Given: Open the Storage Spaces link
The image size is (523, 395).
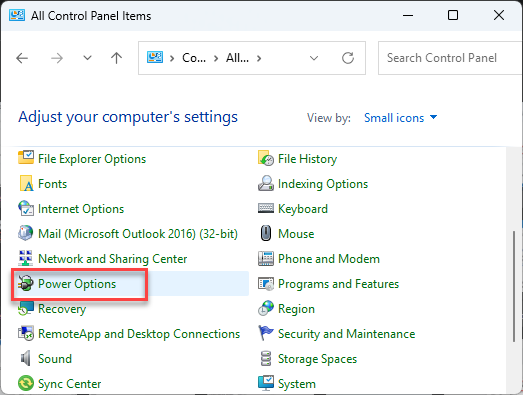Looking at the screenshot, I should click(x=318, y=359).
